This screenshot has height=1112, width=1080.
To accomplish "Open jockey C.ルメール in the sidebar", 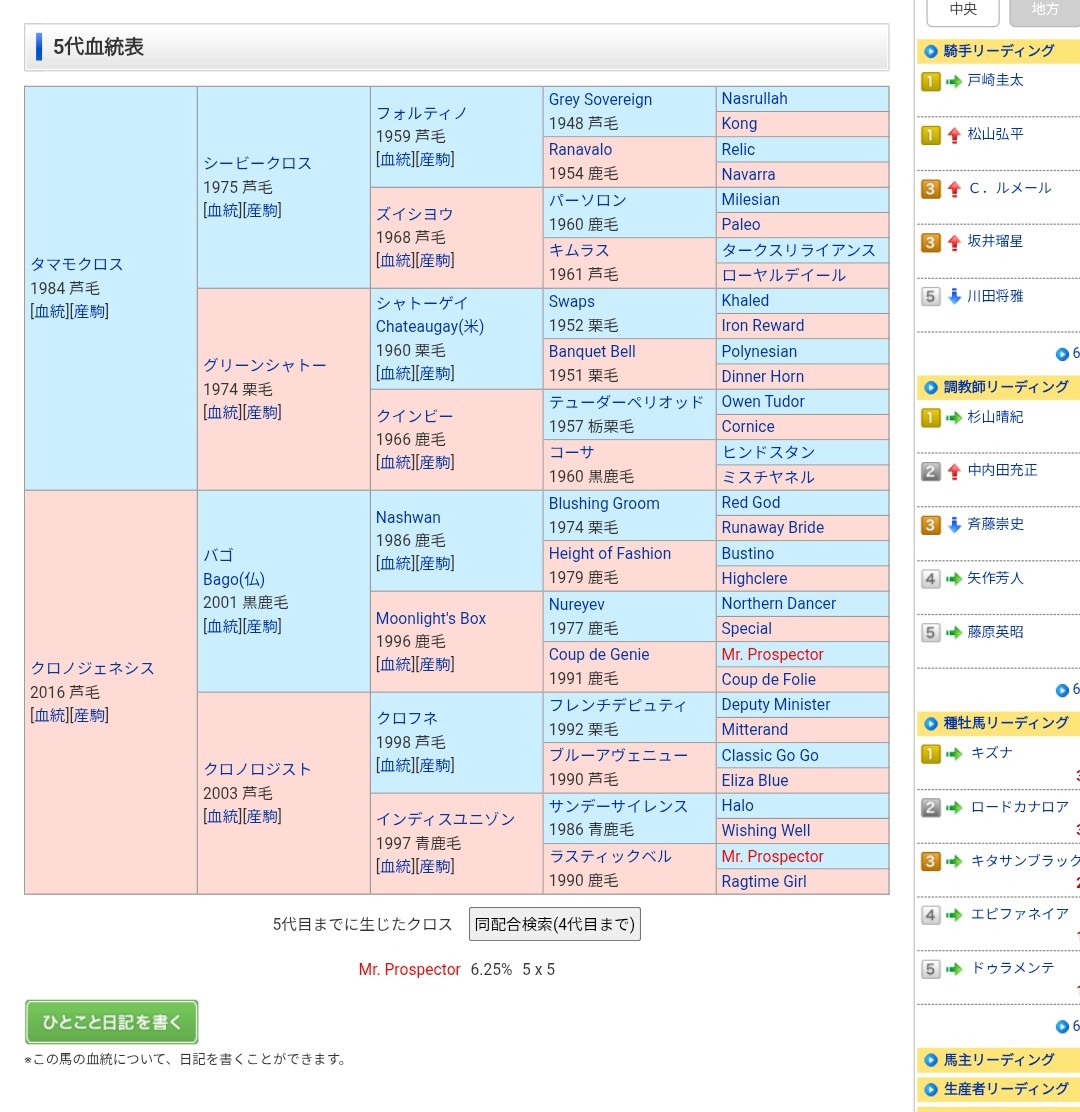I will [x=1009, y=188].
